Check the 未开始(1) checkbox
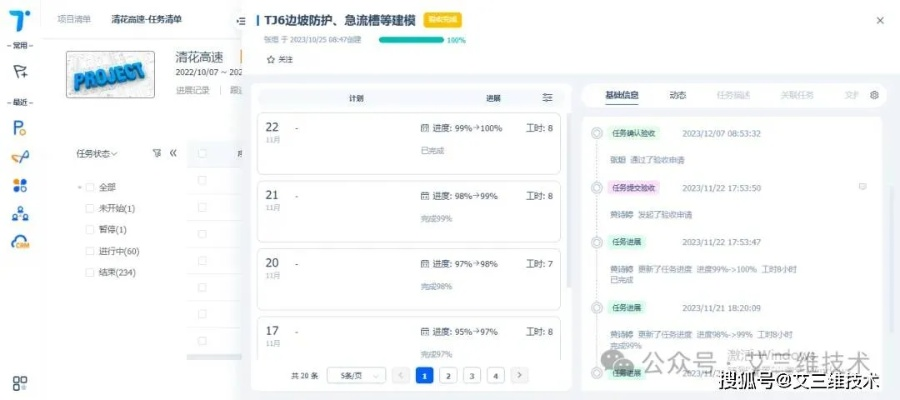Screen dimensions: 900x400 pos(90,208)
